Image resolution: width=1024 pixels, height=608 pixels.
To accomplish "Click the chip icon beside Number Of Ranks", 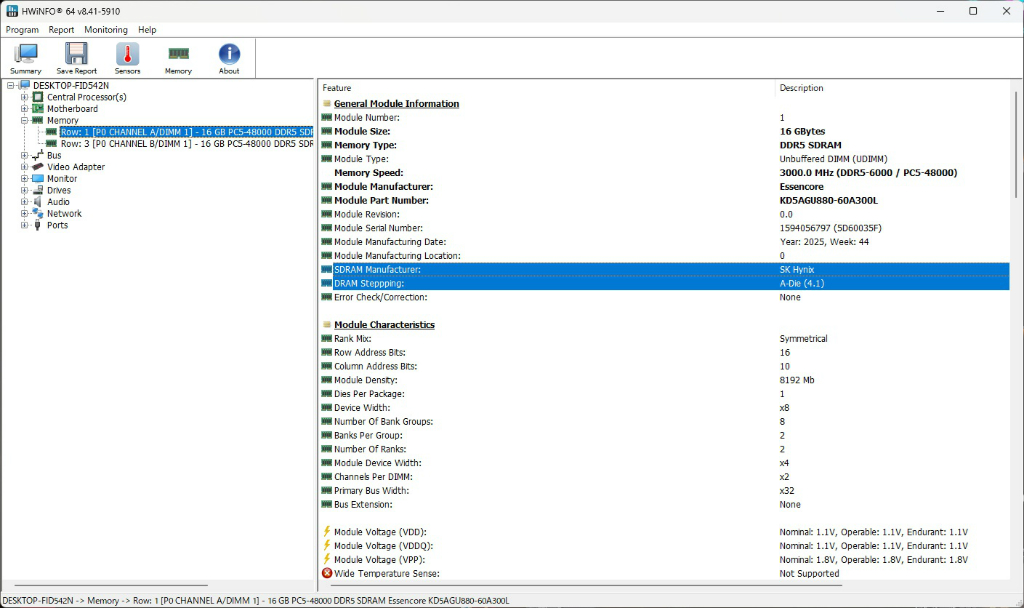I will point(327,449).
